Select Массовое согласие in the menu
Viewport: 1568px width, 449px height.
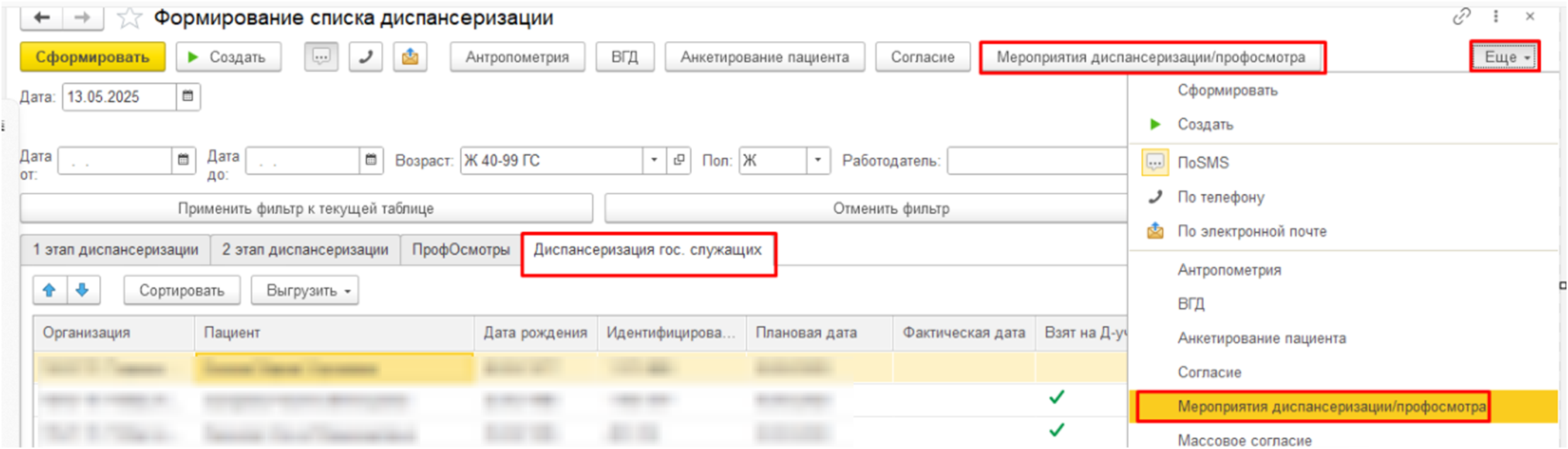(x=1244, y=440)
